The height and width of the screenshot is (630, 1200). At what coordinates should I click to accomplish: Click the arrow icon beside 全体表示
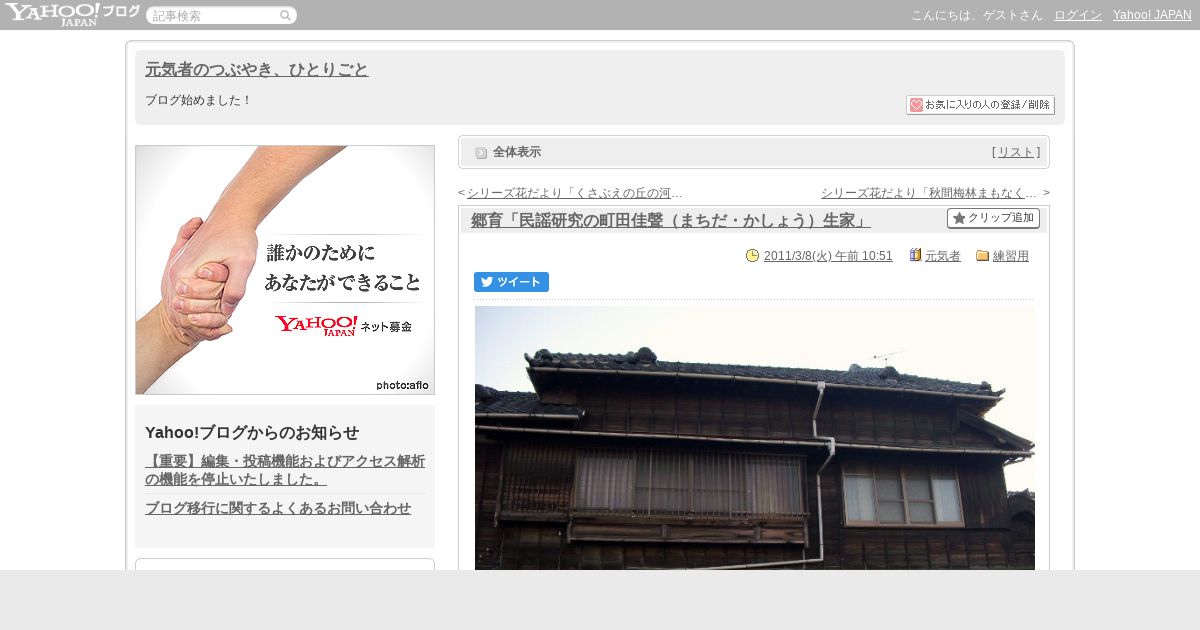(481, 152)
